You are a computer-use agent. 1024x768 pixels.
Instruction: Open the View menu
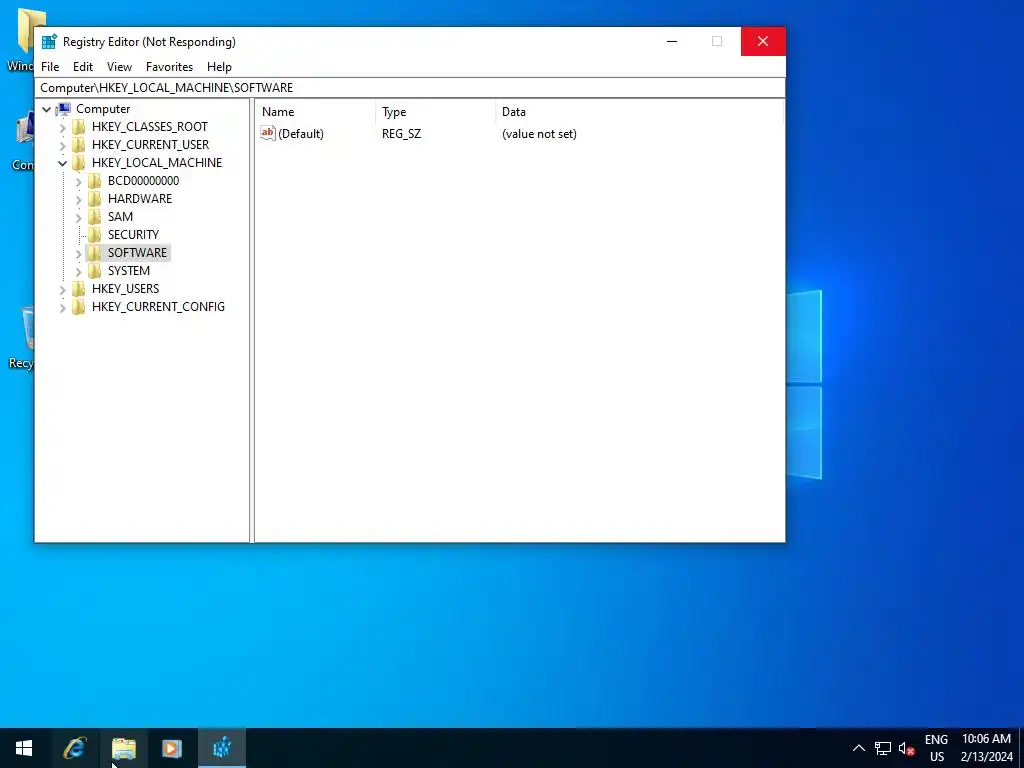tap(120, 67)
